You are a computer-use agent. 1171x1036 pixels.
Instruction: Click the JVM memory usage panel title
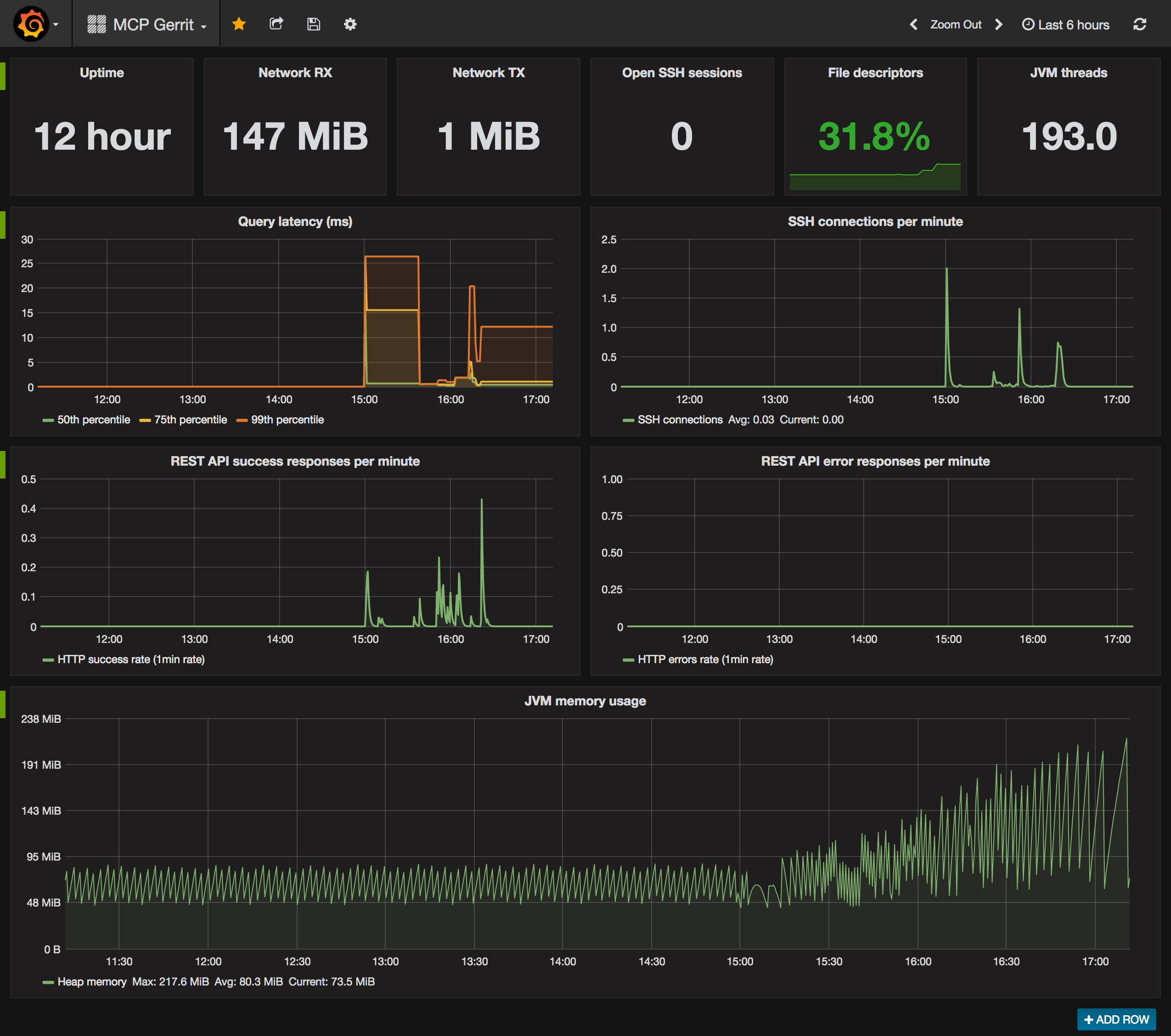(x=585, y=701)
